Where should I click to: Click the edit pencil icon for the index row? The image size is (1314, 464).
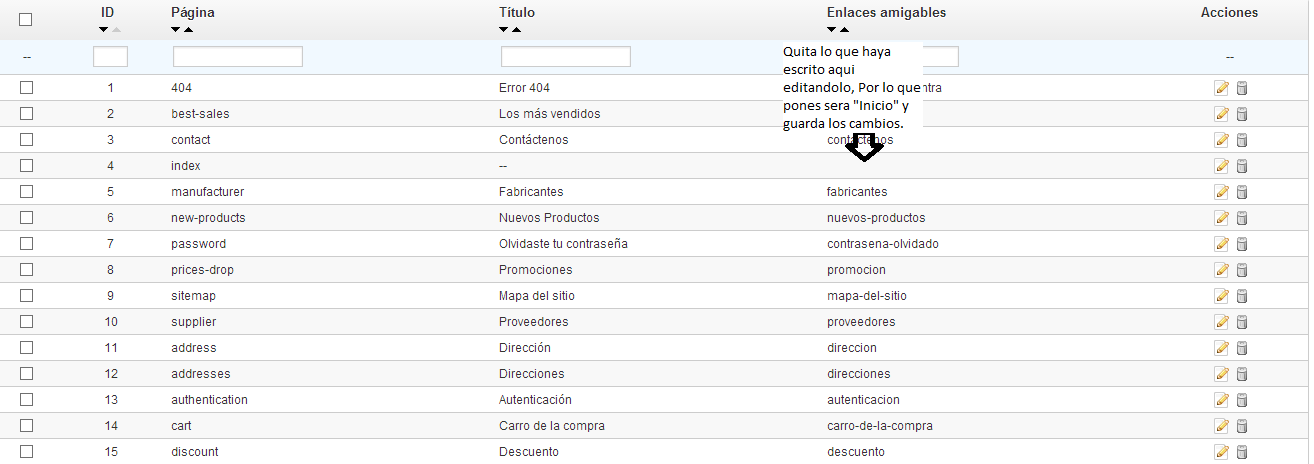coord(1221,166)
